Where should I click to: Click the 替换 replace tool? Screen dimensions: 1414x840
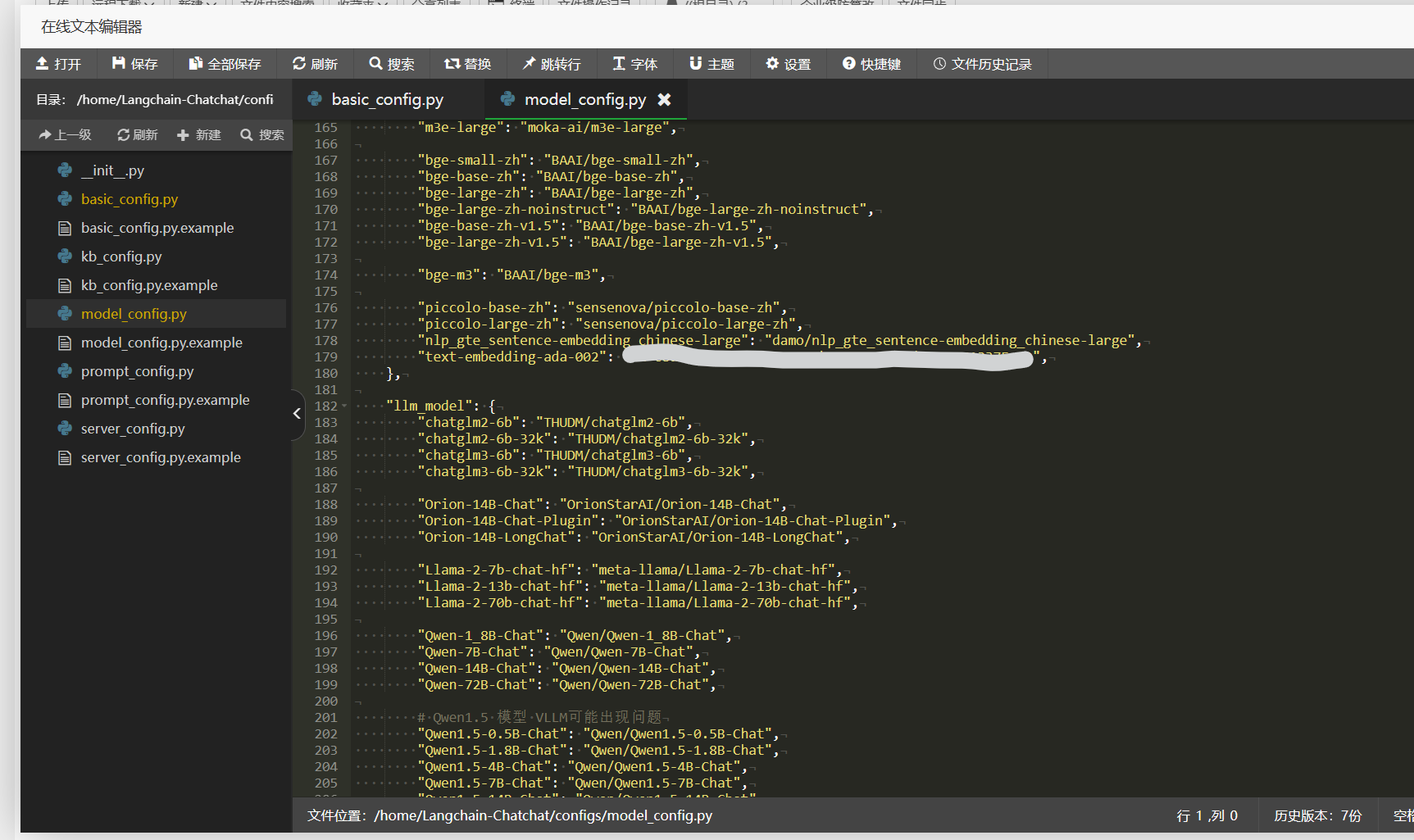(x=467, y=64)
